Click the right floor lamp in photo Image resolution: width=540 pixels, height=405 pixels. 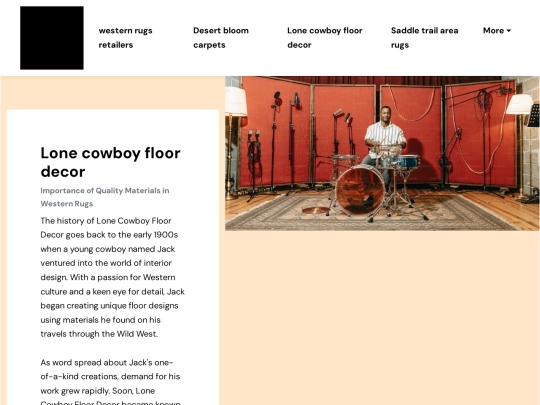pyautogui.click(x=519, y=145)
